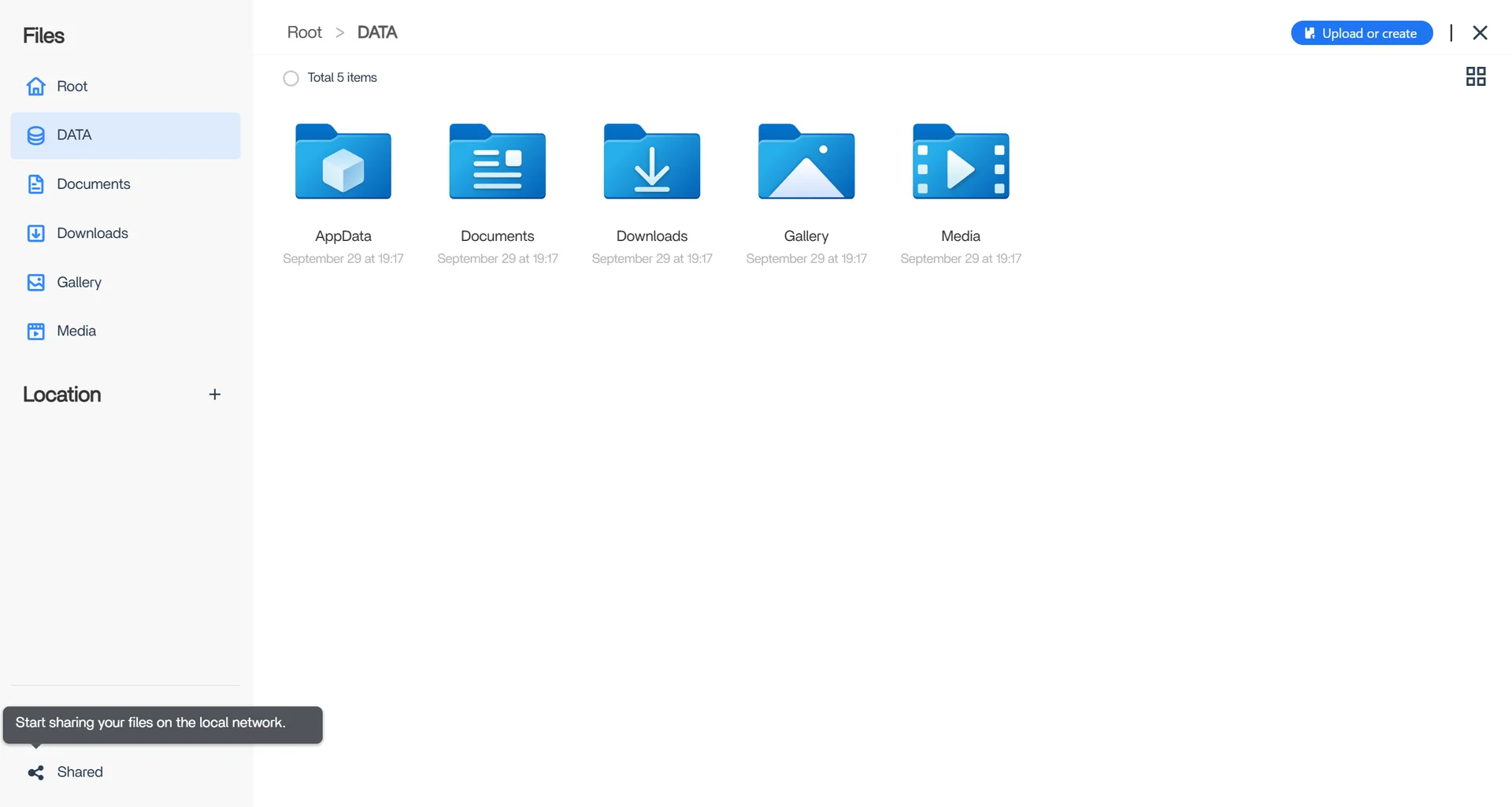Click the Shared share icon
The height and width of the screenshot is (807, 1512).
(36, 772)
